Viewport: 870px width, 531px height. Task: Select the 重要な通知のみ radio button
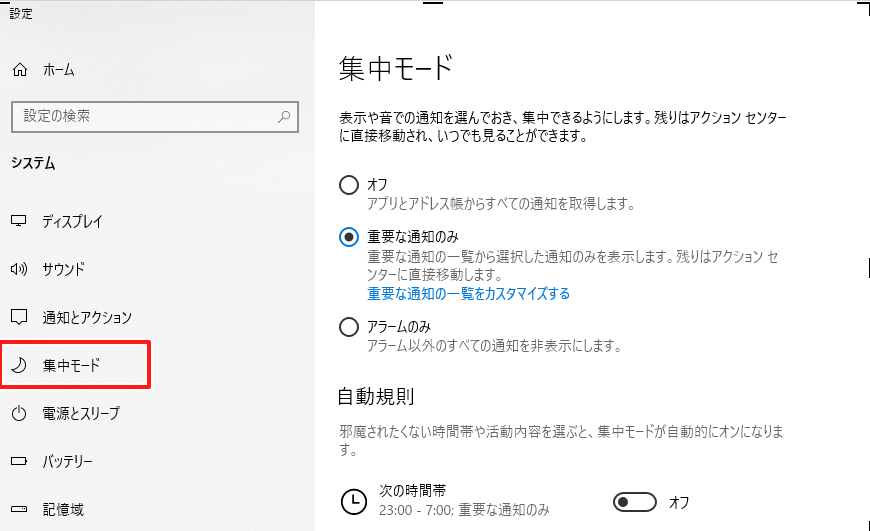click(x=348, y=237)
